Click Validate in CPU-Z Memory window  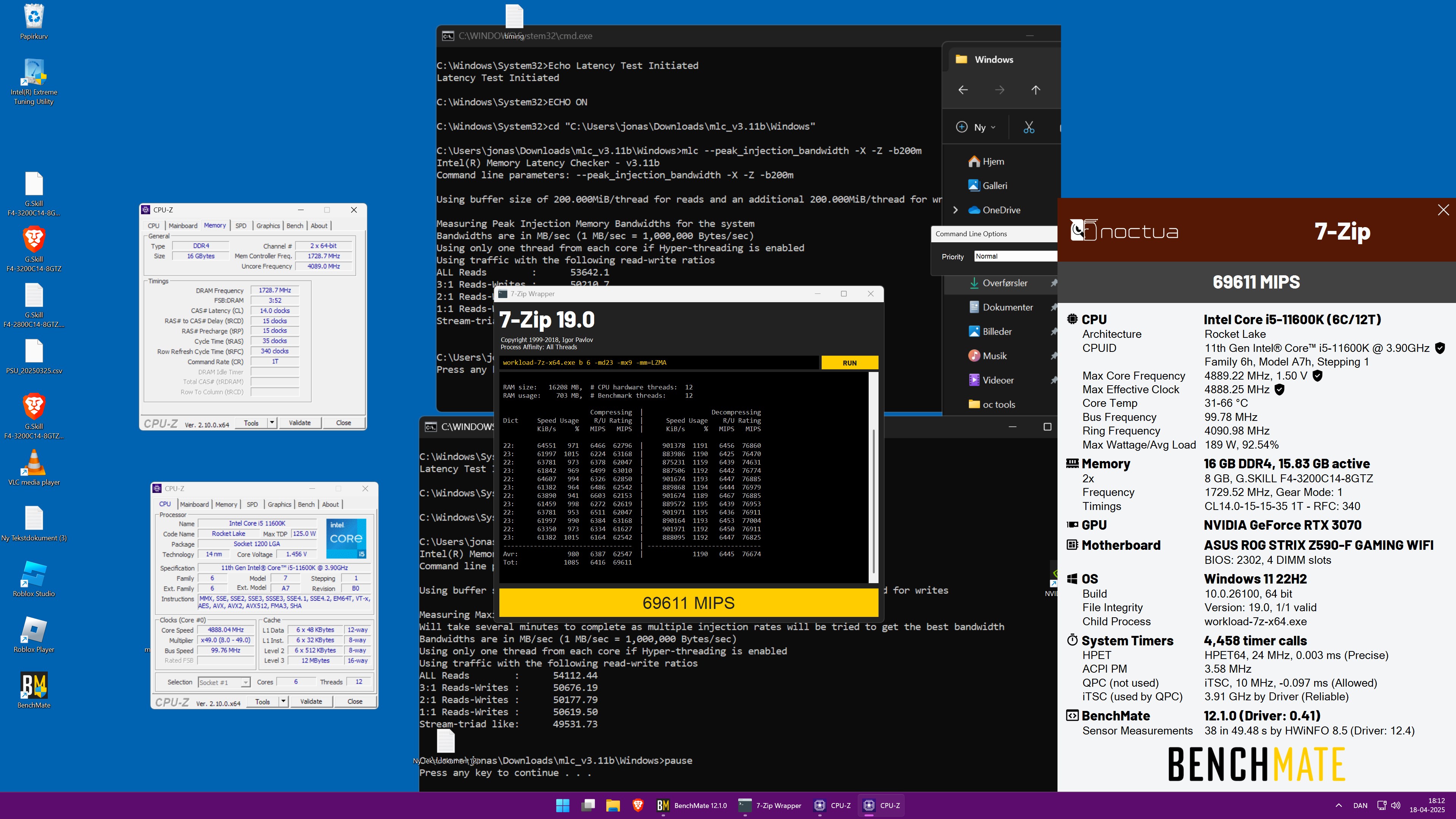click(300, 423)
